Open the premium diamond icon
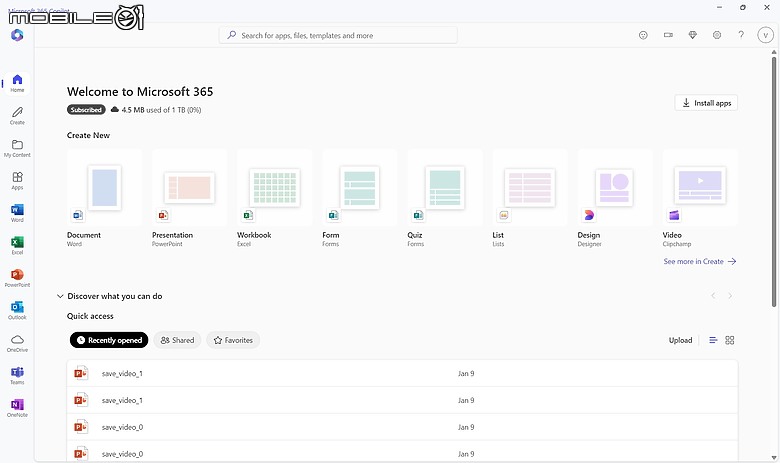The height and width of the screenshot is (463, 780). [x=692, y=35]
